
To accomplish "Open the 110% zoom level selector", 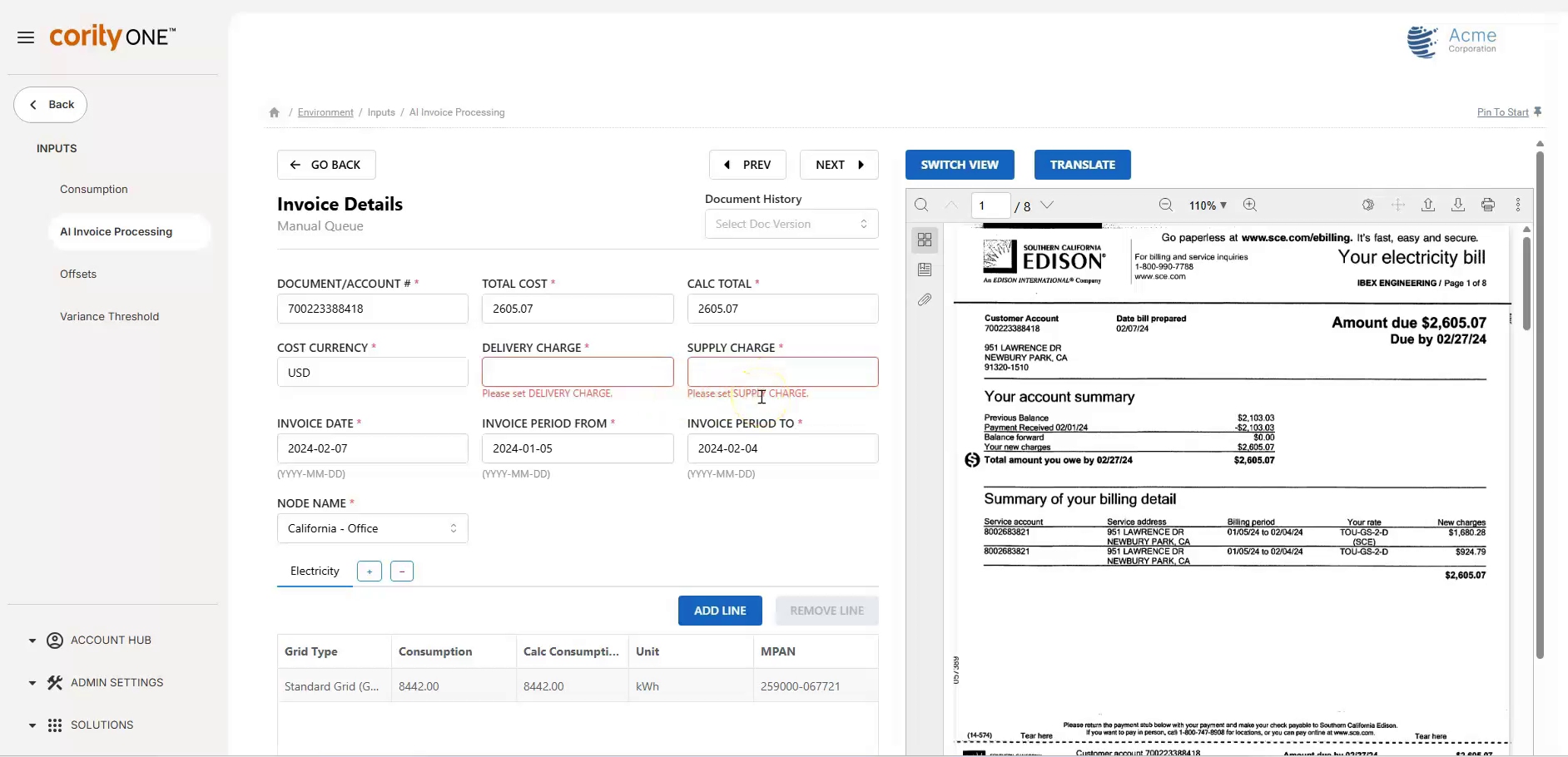I will (1207, 205).
